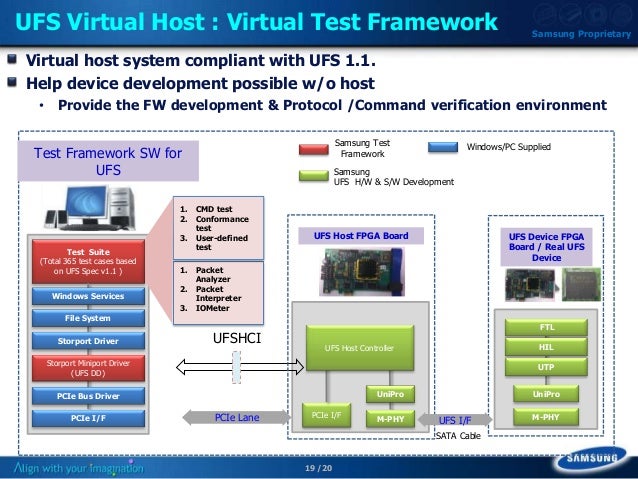This screenshot has height=479, width=638.
Task: Click the Windows/PC Supplied legend label
Action: coord(509,147)
